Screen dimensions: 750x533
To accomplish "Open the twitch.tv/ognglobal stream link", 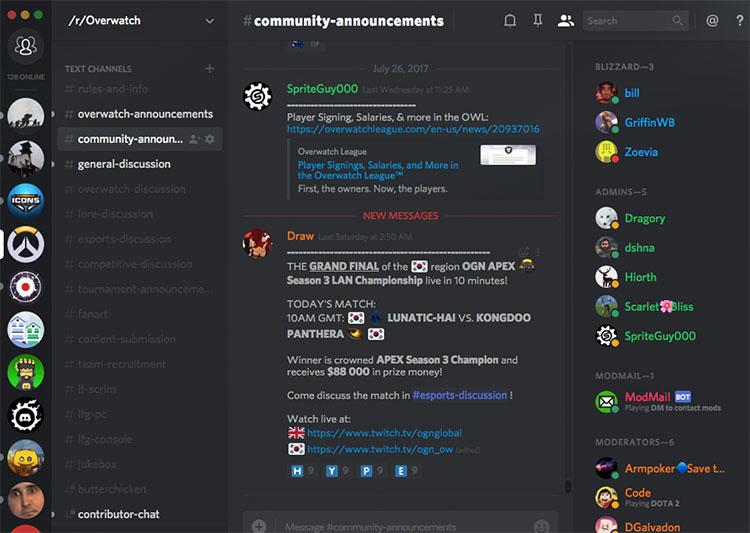I will coord(384,433).
